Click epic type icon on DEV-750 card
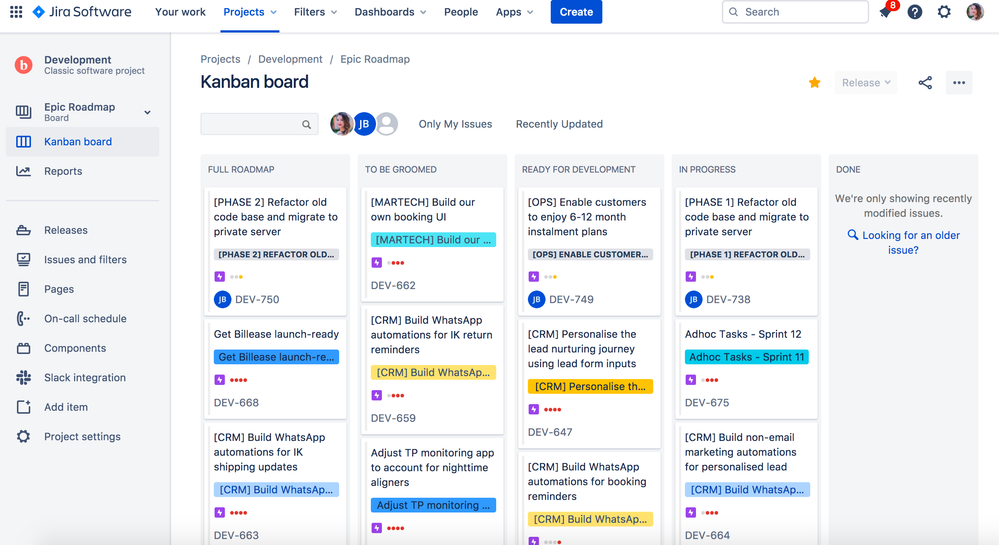This screenshot has width=999, height=545. pos(219,277)
